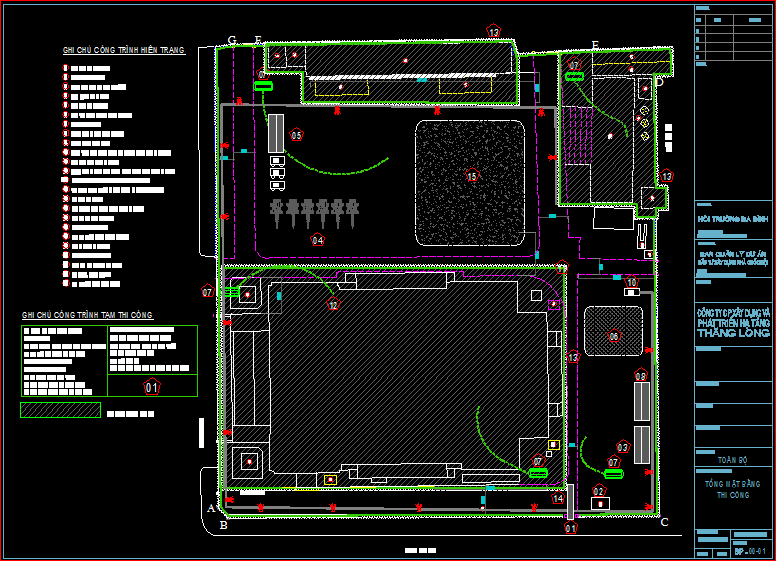The height and width of the screenshot is (561, 776).
Task: Select the pentagon marker 14
Action: click(x=559, y=498)
